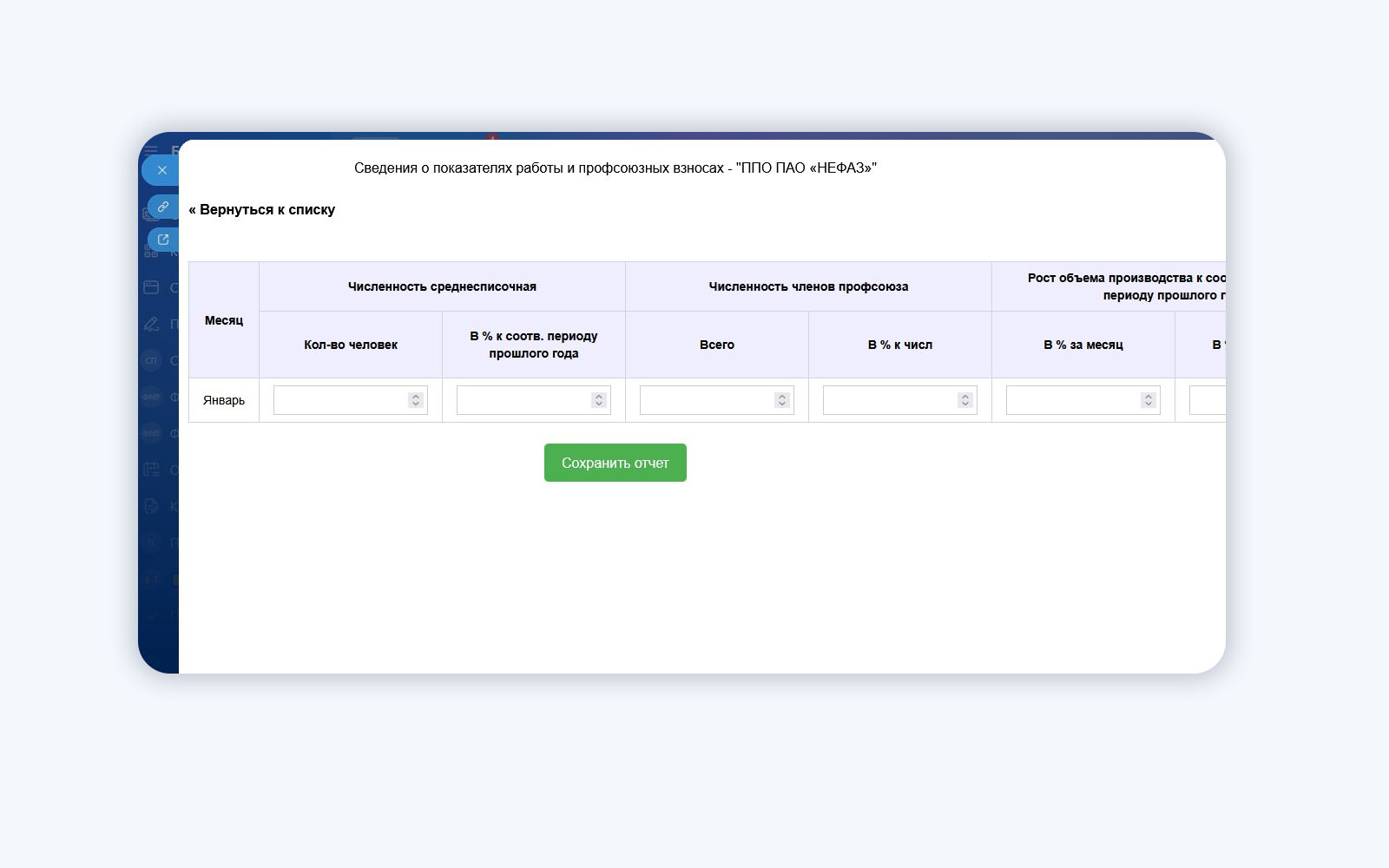
Task: Copy link using the chain icon
Action: click(x=163, y=207)
